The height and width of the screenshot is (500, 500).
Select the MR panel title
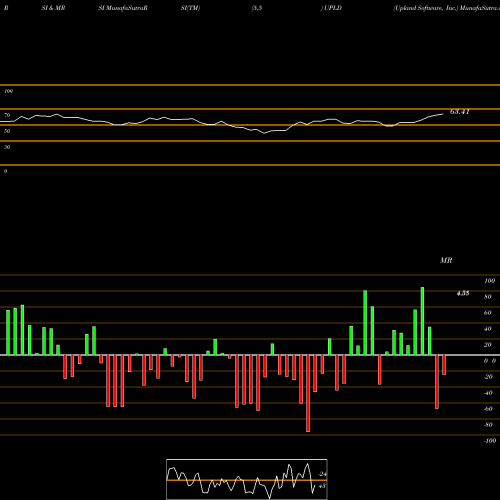(446, 260)
